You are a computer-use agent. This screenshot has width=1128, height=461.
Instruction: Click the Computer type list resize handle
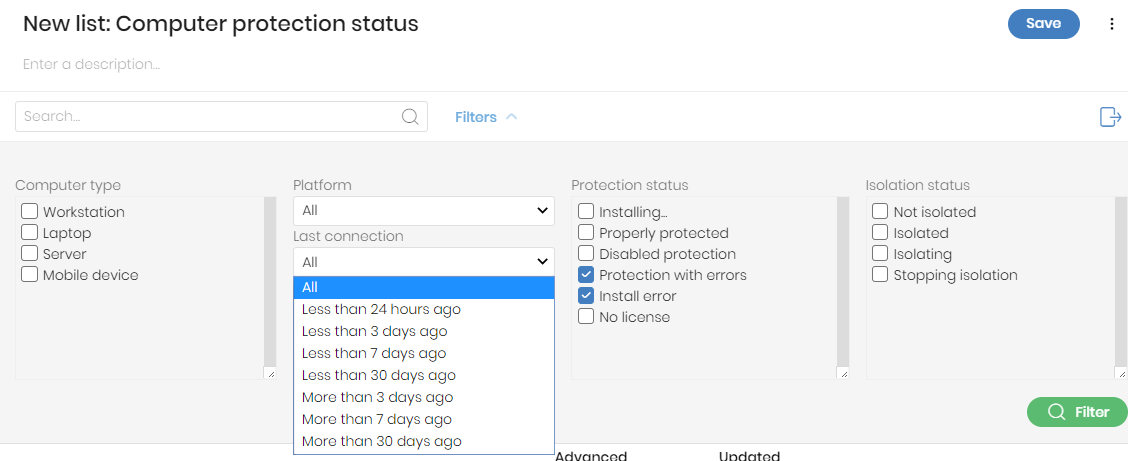270,374
